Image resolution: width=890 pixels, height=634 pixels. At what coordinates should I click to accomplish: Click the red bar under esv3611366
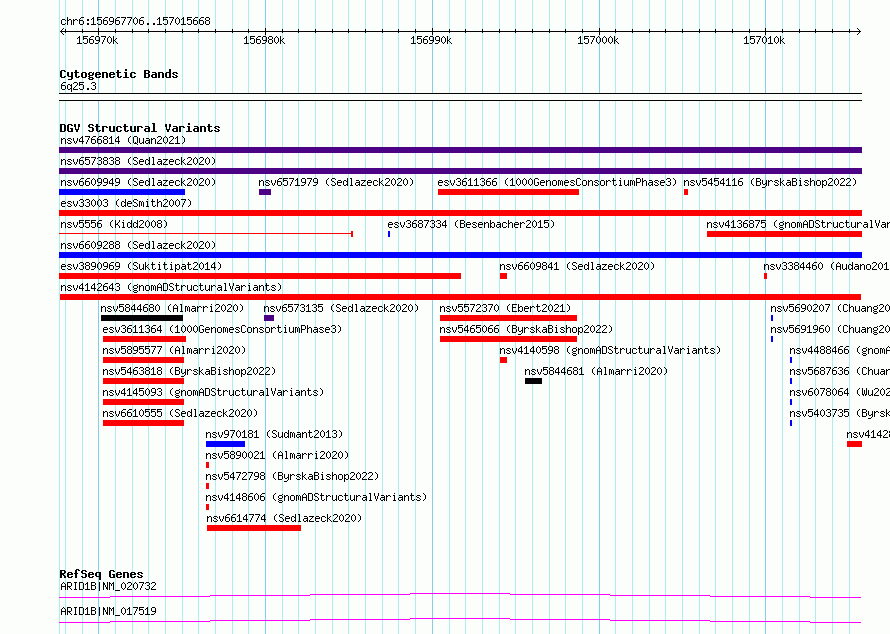[x=509, y=192]
